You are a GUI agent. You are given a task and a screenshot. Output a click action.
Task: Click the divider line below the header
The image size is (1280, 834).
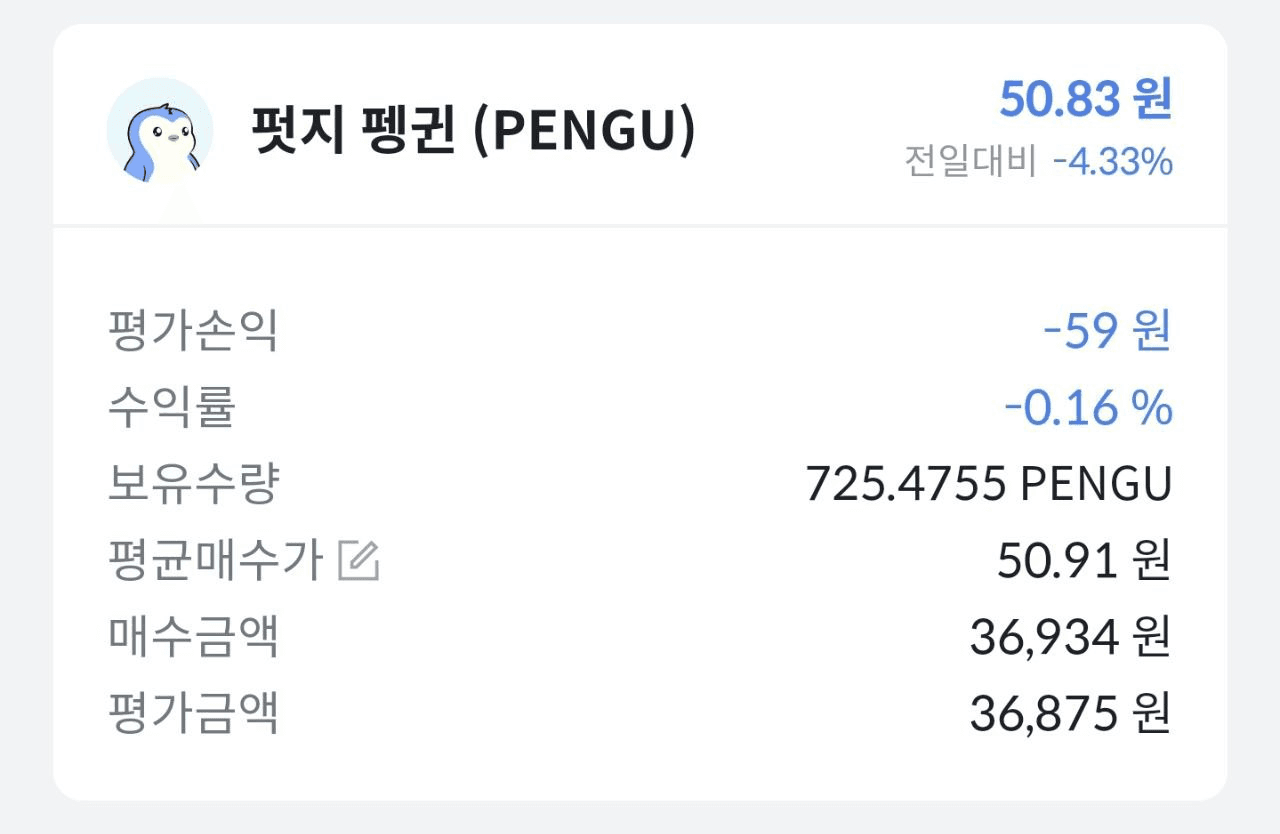click(640, 226)
